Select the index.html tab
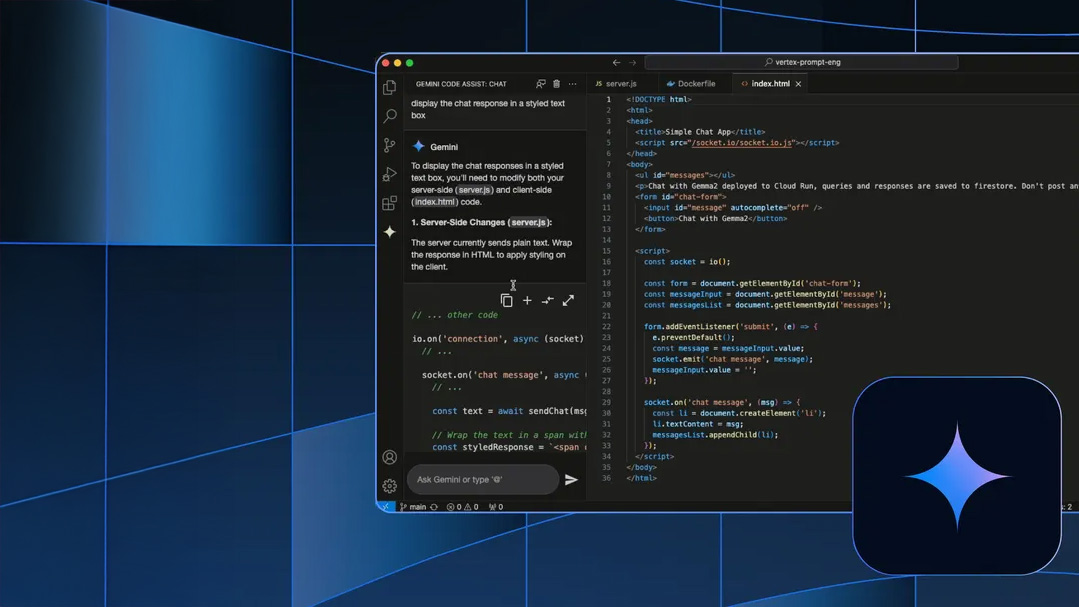Viewport: 1079px width, 607px height. point(770,84)
